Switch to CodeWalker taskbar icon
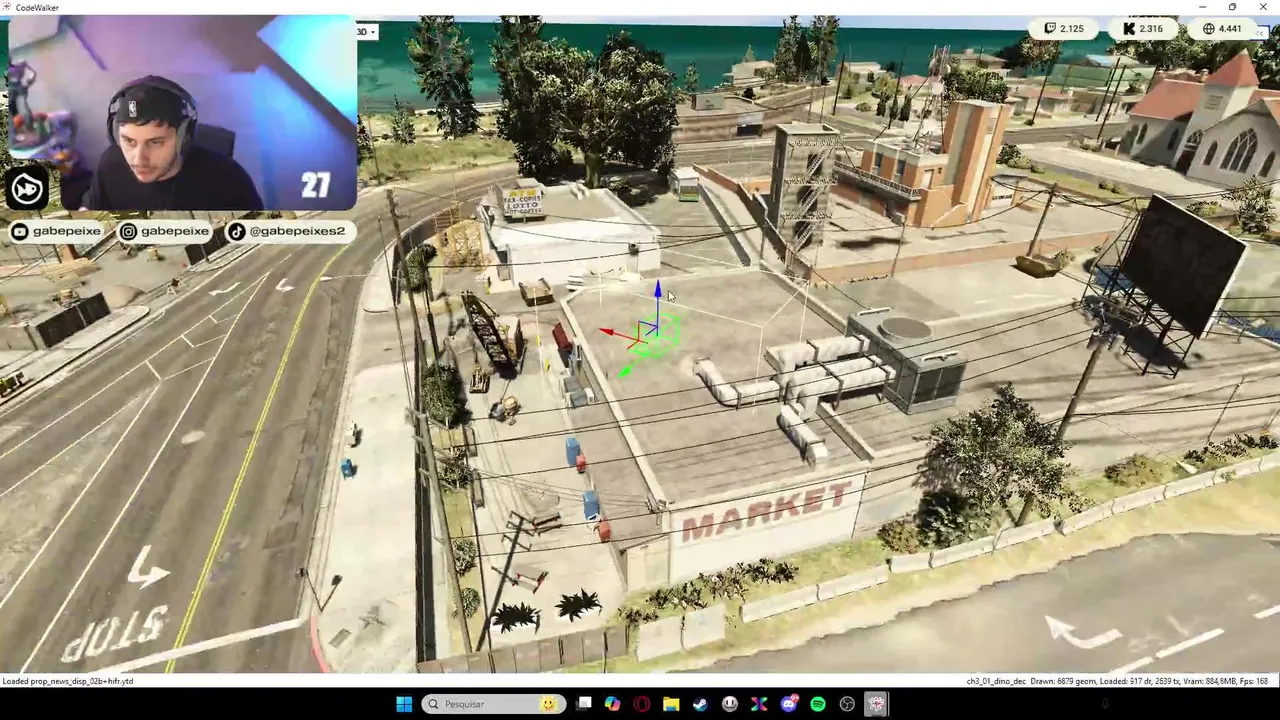Image resolution: width=1280 pixels, height=720 pixels. coord(876,704)
